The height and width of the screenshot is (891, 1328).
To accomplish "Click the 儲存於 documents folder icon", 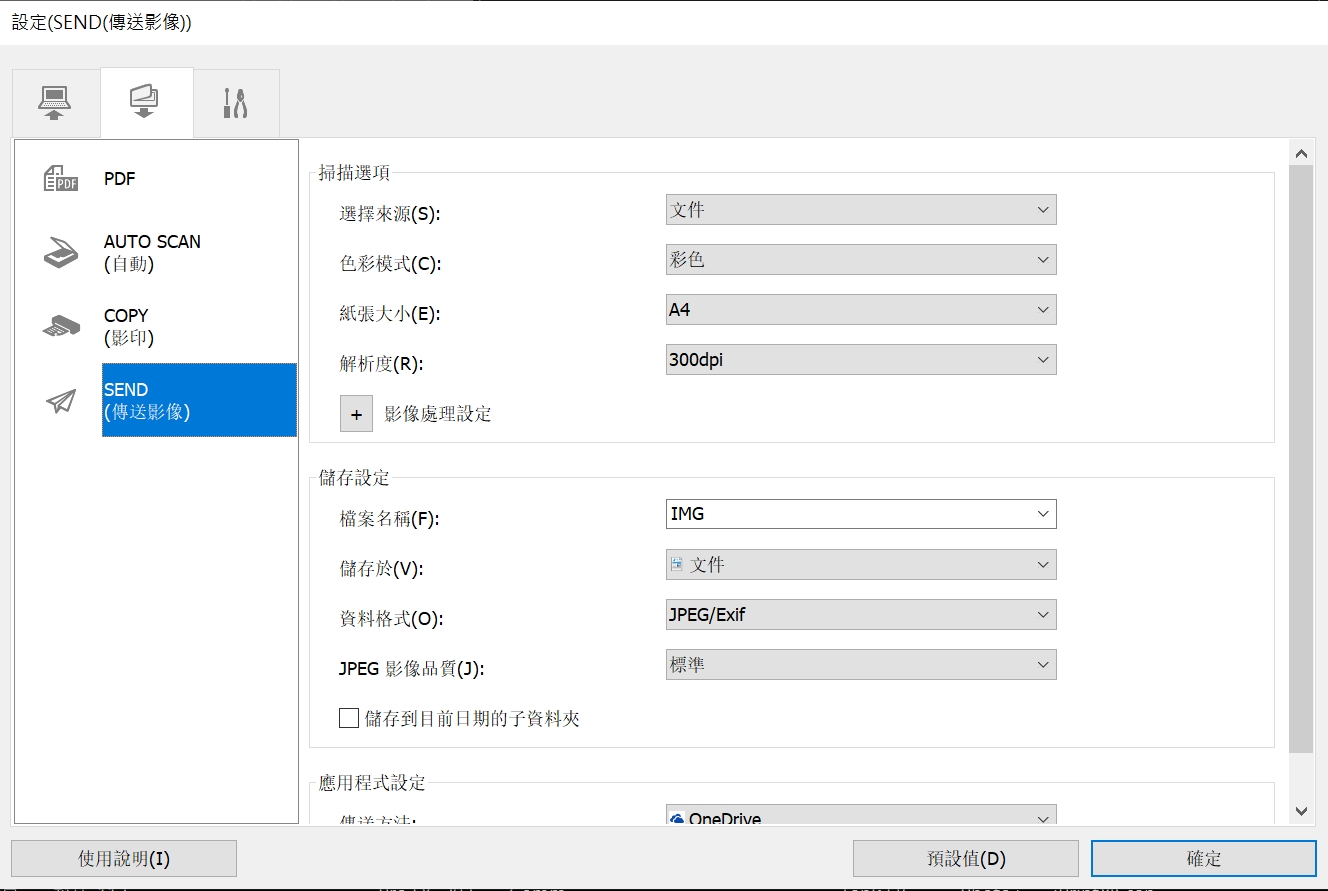I will (x=677, y=564).
